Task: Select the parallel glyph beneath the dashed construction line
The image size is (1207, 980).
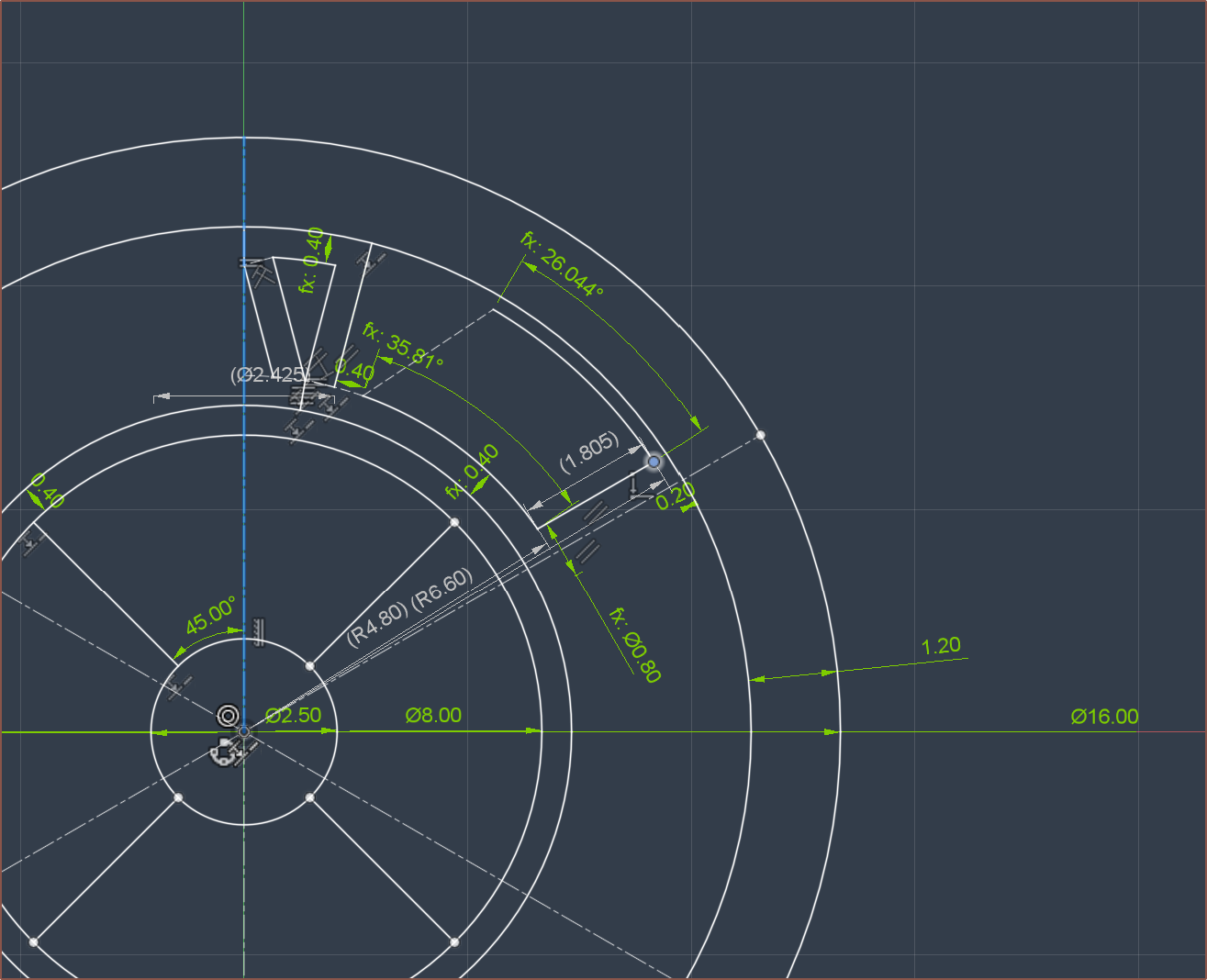Action: 587,551
